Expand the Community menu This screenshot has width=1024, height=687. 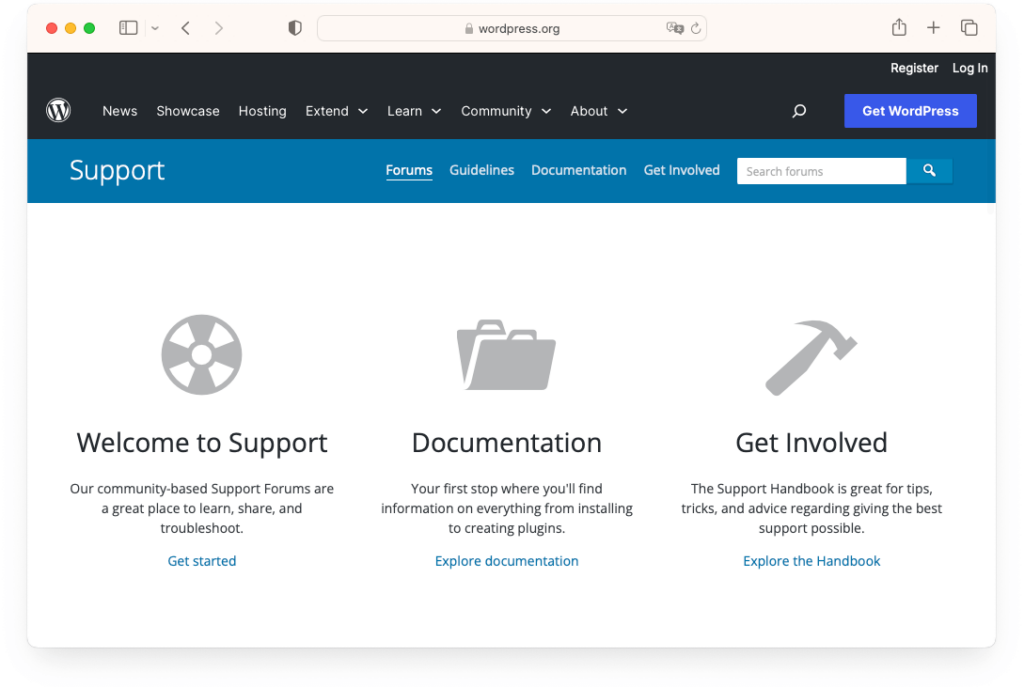pos(506,111)
